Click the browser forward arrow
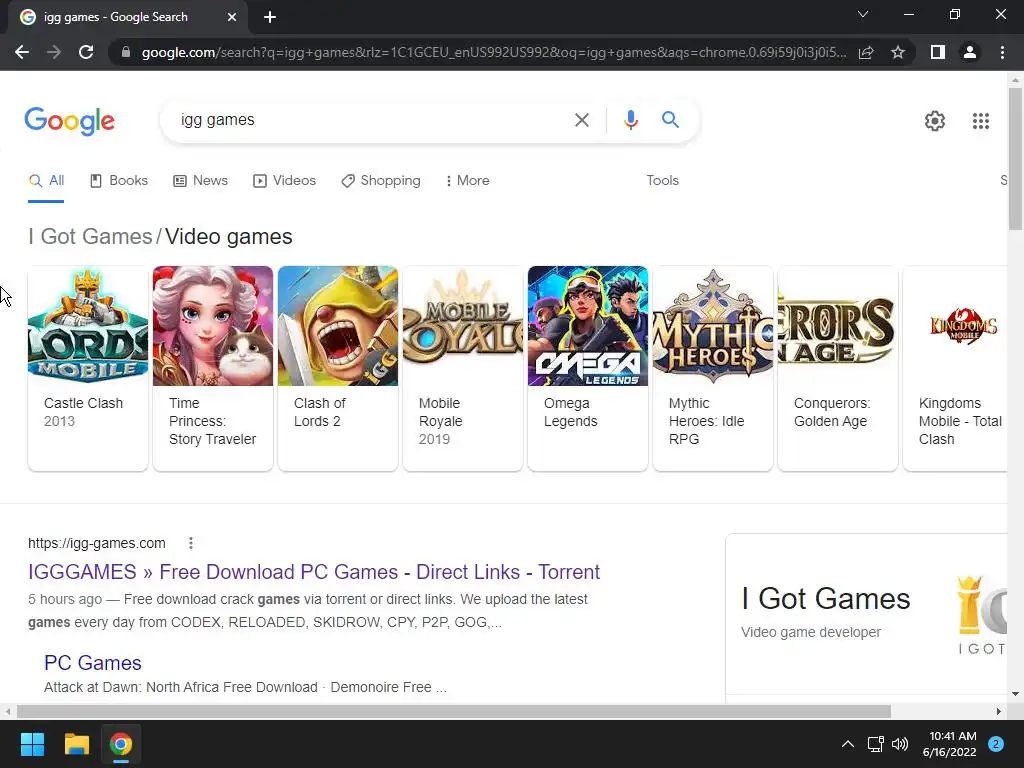This screenshot has width=1024, height=768. (54, 52)
